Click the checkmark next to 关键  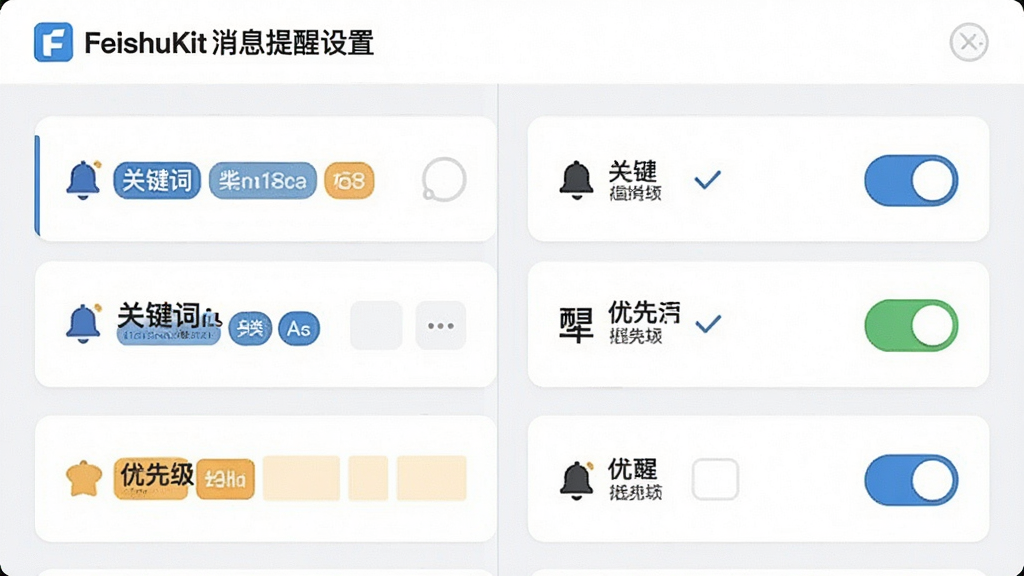(707, 180)
